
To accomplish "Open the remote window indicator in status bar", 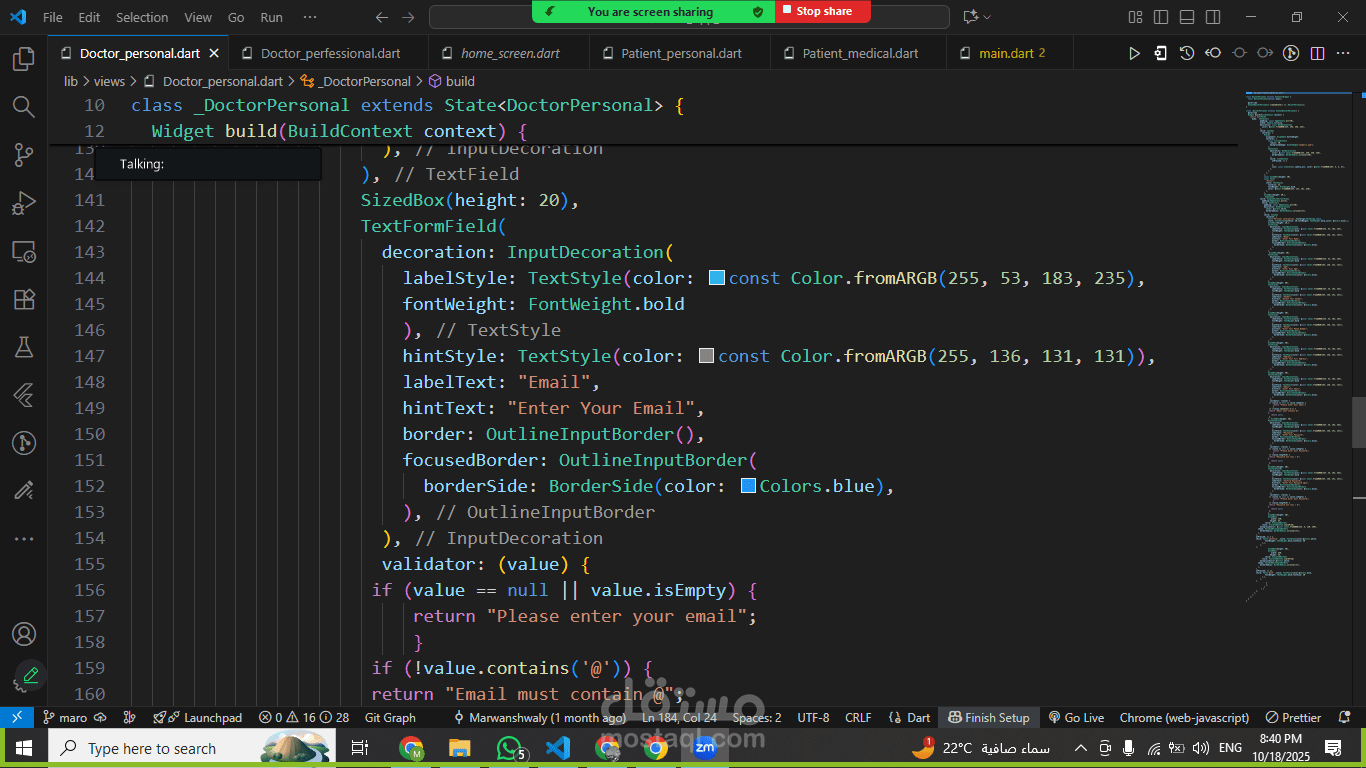I will point(17,717).
